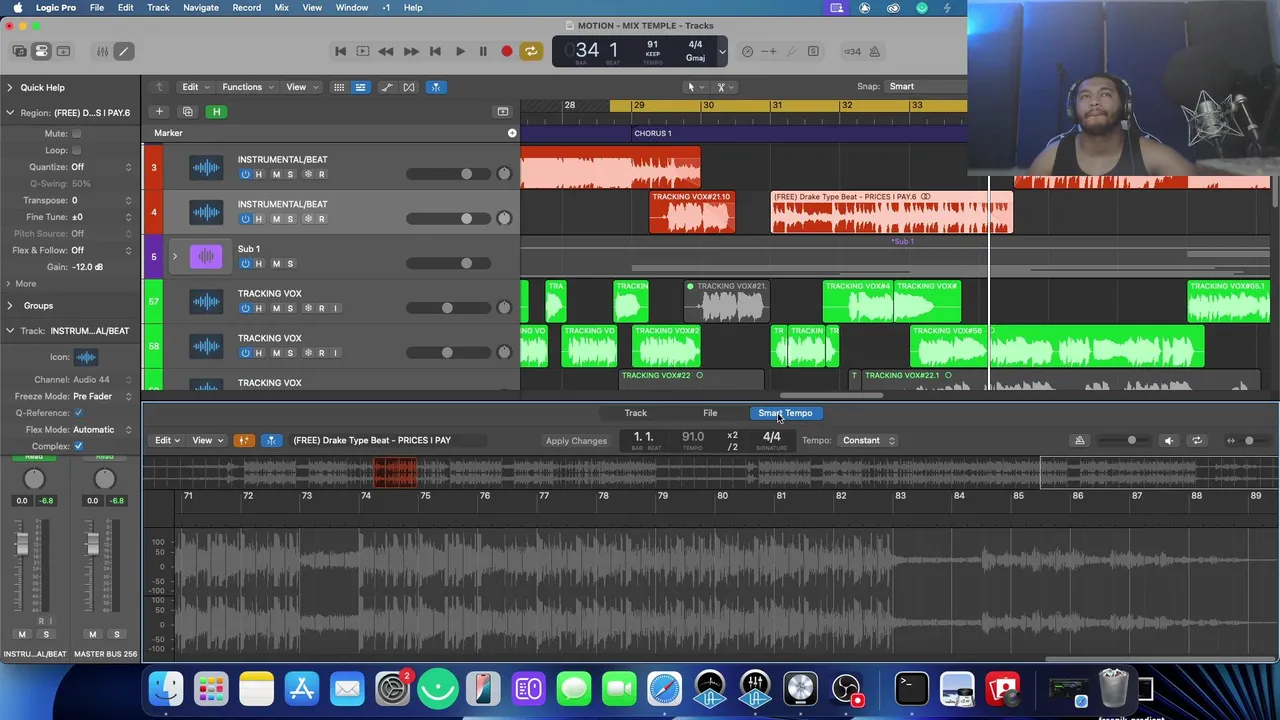Collapse the Region inspector section
Image resolution: width=1280 pixels, height=720 pixels.
9,112
